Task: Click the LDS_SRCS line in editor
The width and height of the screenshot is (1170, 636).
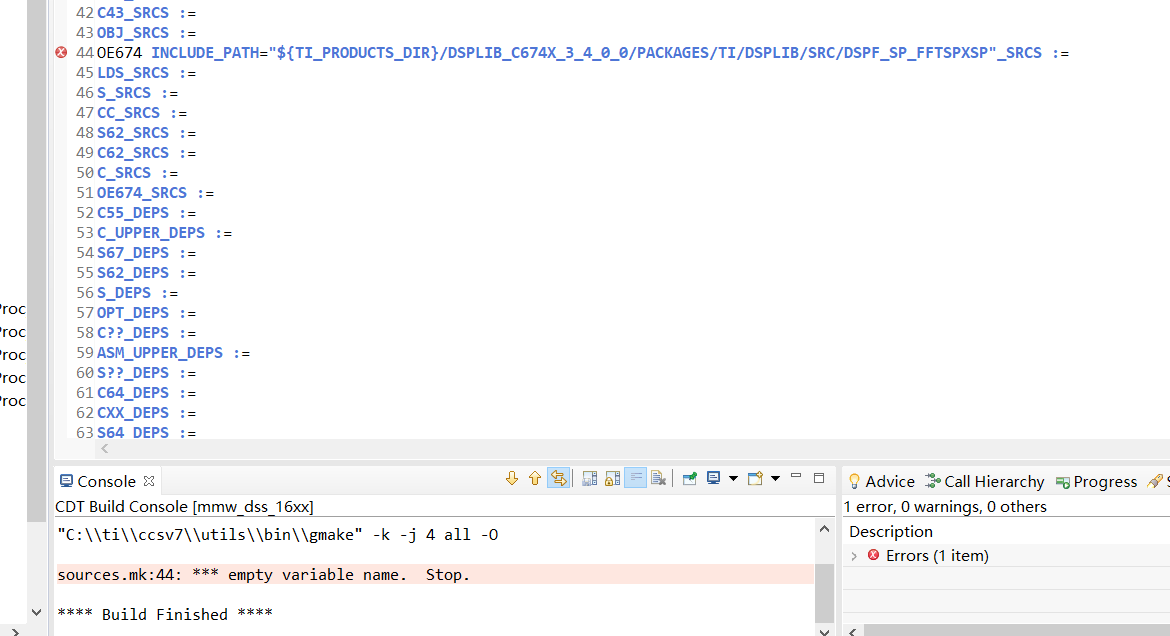Action: pos(146,73)
